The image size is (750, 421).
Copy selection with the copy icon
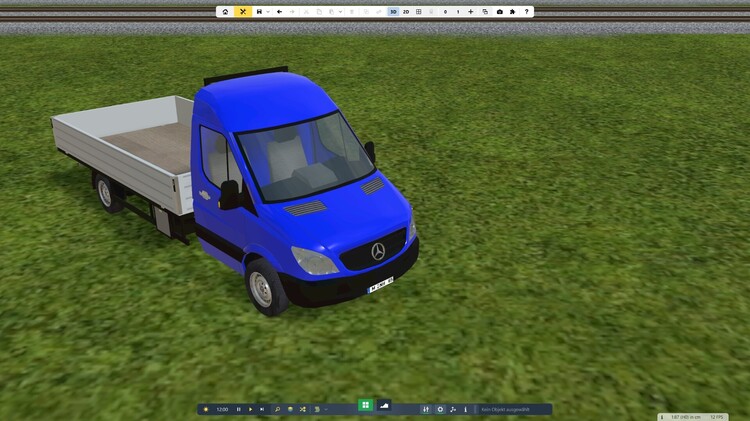click(319, 11)
